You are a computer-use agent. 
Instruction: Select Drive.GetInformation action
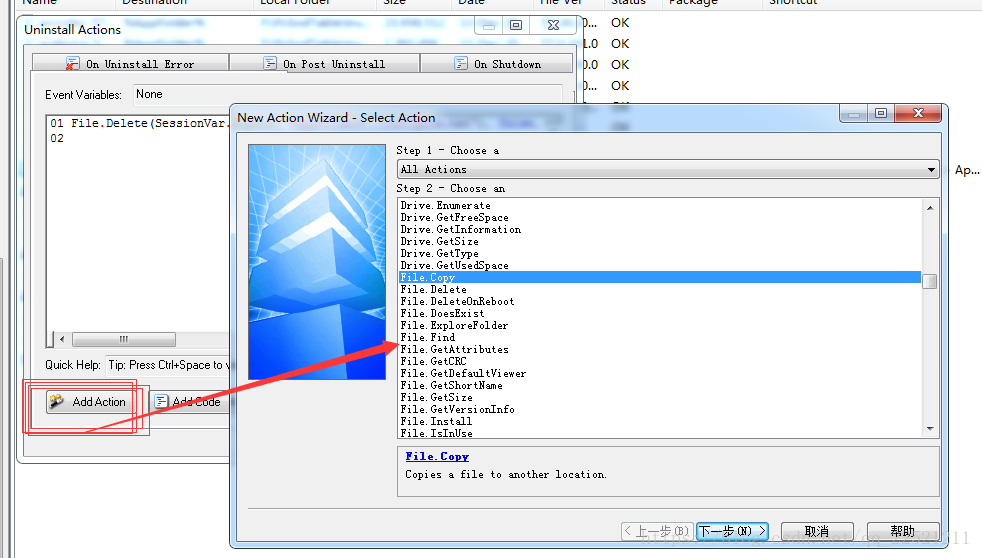click(x=460, y=229)
